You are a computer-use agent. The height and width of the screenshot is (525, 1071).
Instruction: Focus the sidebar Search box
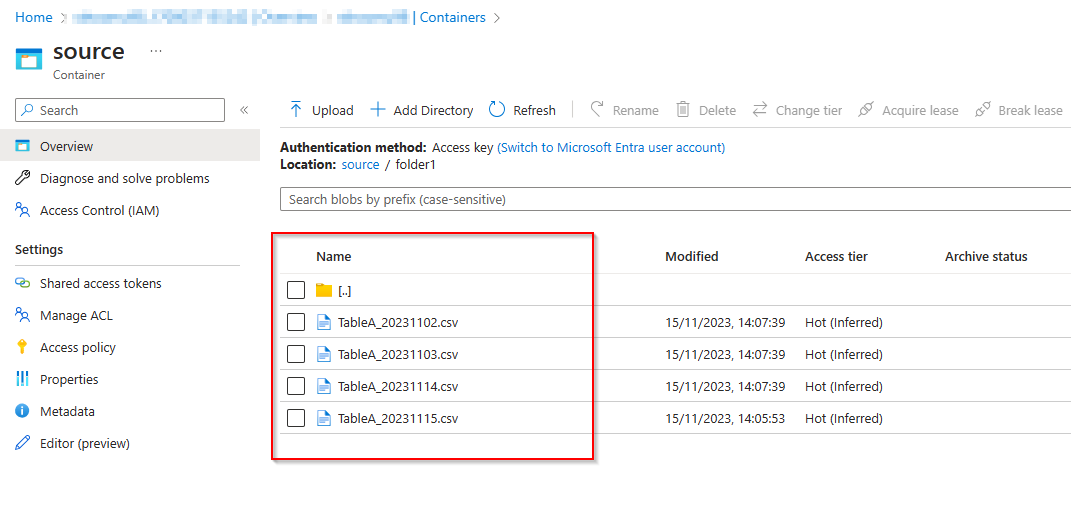(x=120, y=110)
